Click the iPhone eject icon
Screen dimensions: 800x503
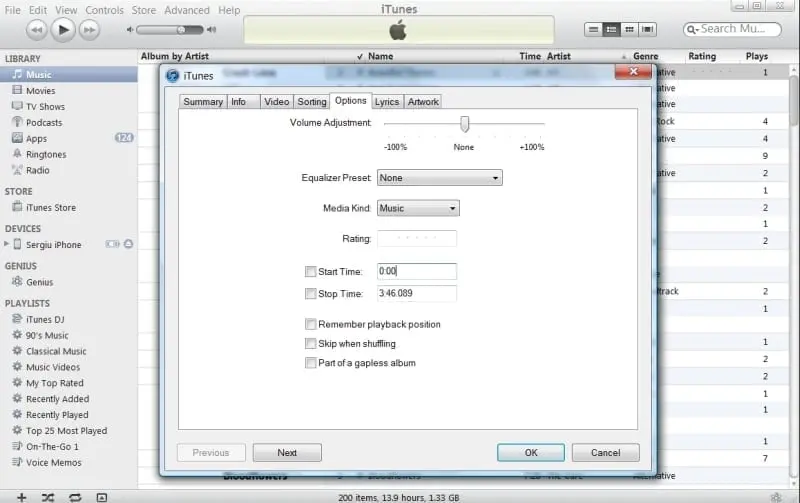pyautogui.click(x=128, y=244)
